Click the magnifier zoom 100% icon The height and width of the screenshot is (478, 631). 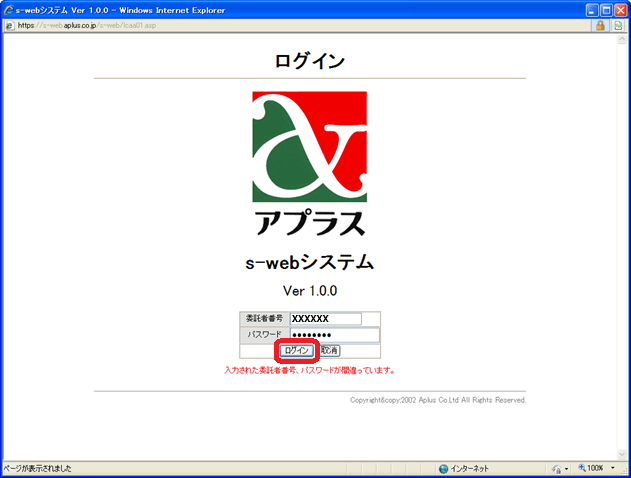pos(583,468)
